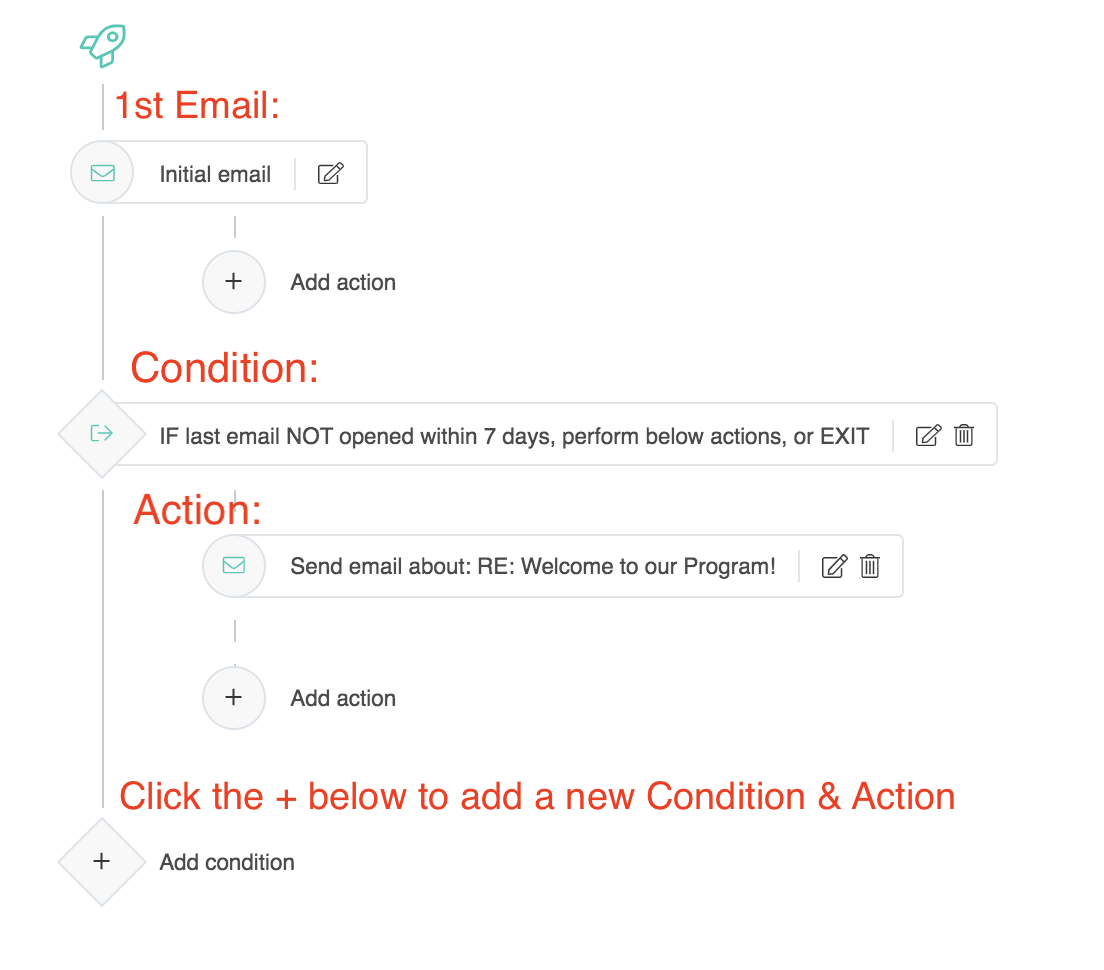1104x970 pixels.
Task: Click the red '1st Email:' annotation
Action: click(x=197, y=106)
